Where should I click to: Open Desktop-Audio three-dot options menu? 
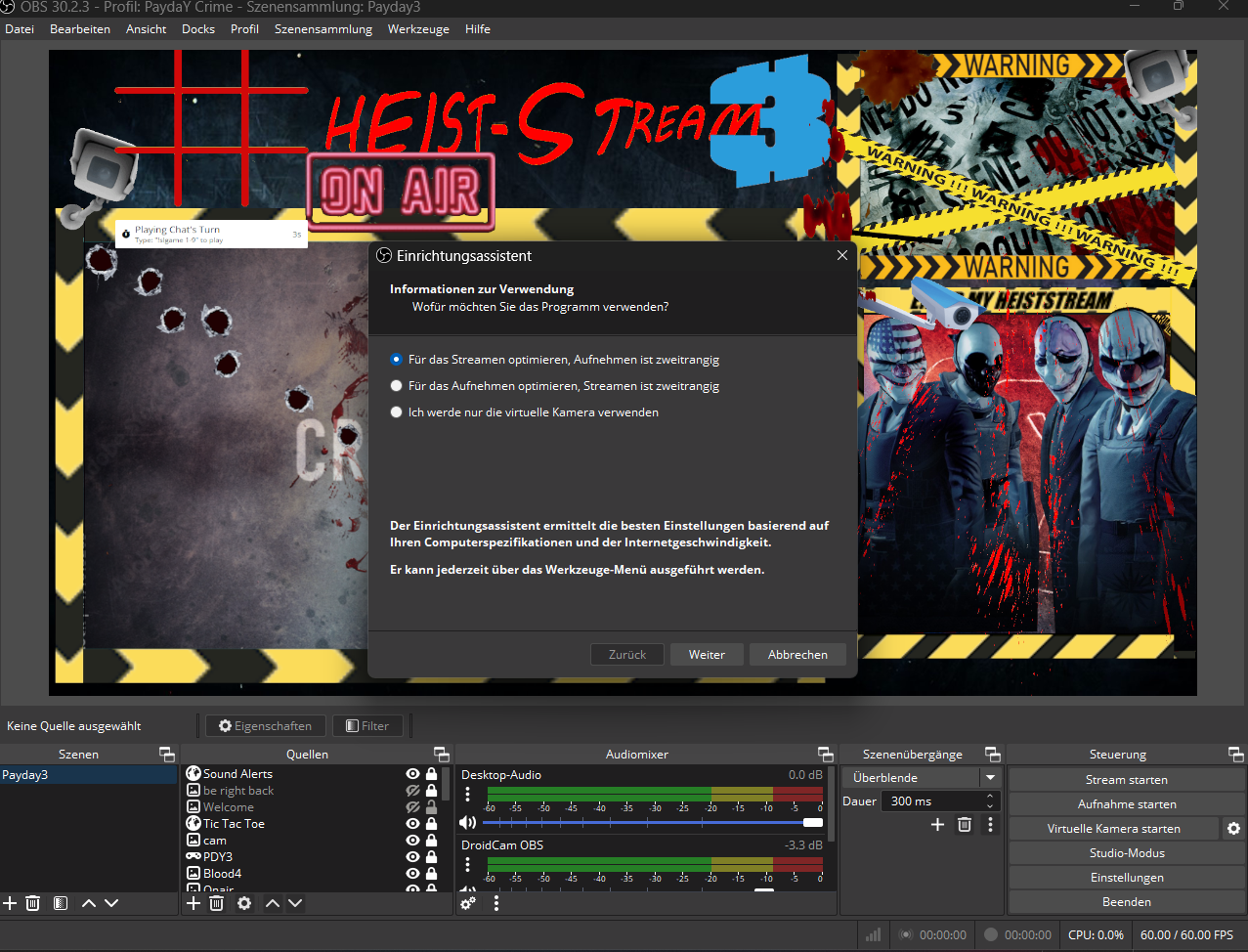467,795
